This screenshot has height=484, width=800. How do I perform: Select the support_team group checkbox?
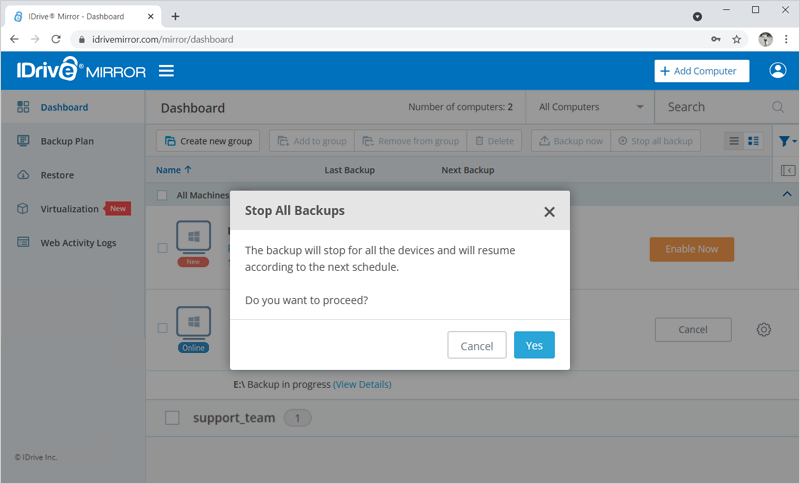pos(172,418)
